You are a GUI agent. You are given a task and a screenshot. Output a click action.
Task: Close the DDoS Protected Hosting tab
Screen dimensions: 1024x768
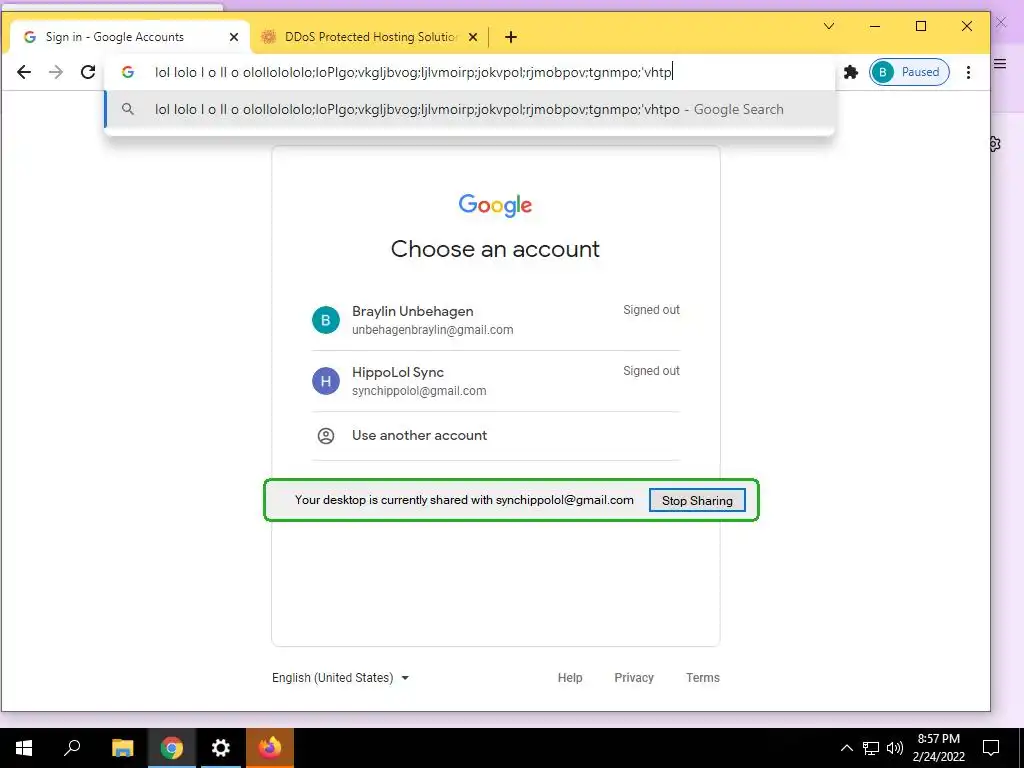point(473,37)
